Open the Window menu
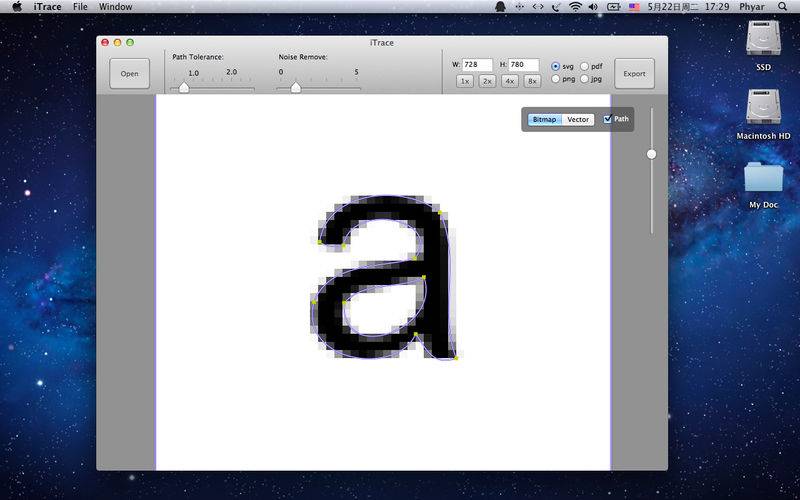The image size is (800, 500). (x=116, y=7)
